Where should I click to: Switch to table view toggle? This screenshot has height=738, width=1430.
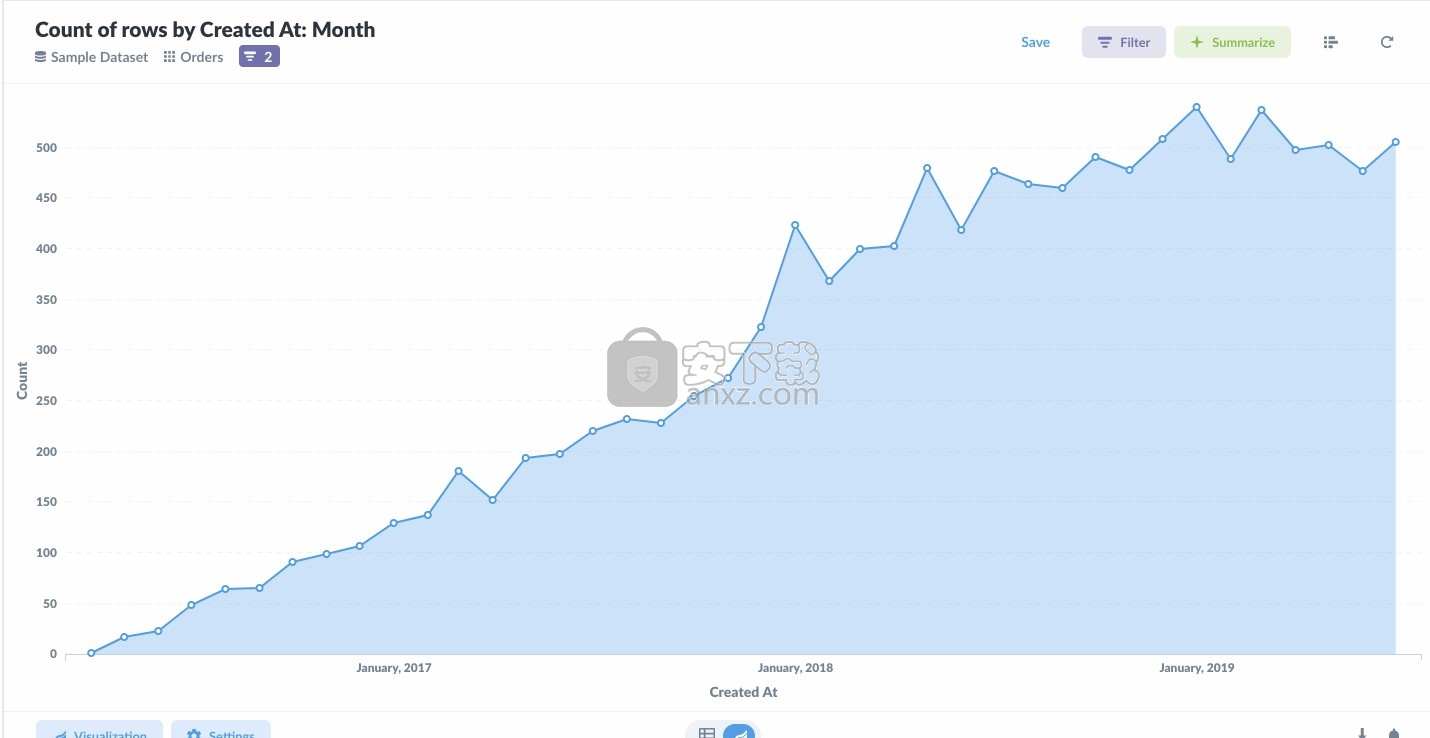coord(707,733)
